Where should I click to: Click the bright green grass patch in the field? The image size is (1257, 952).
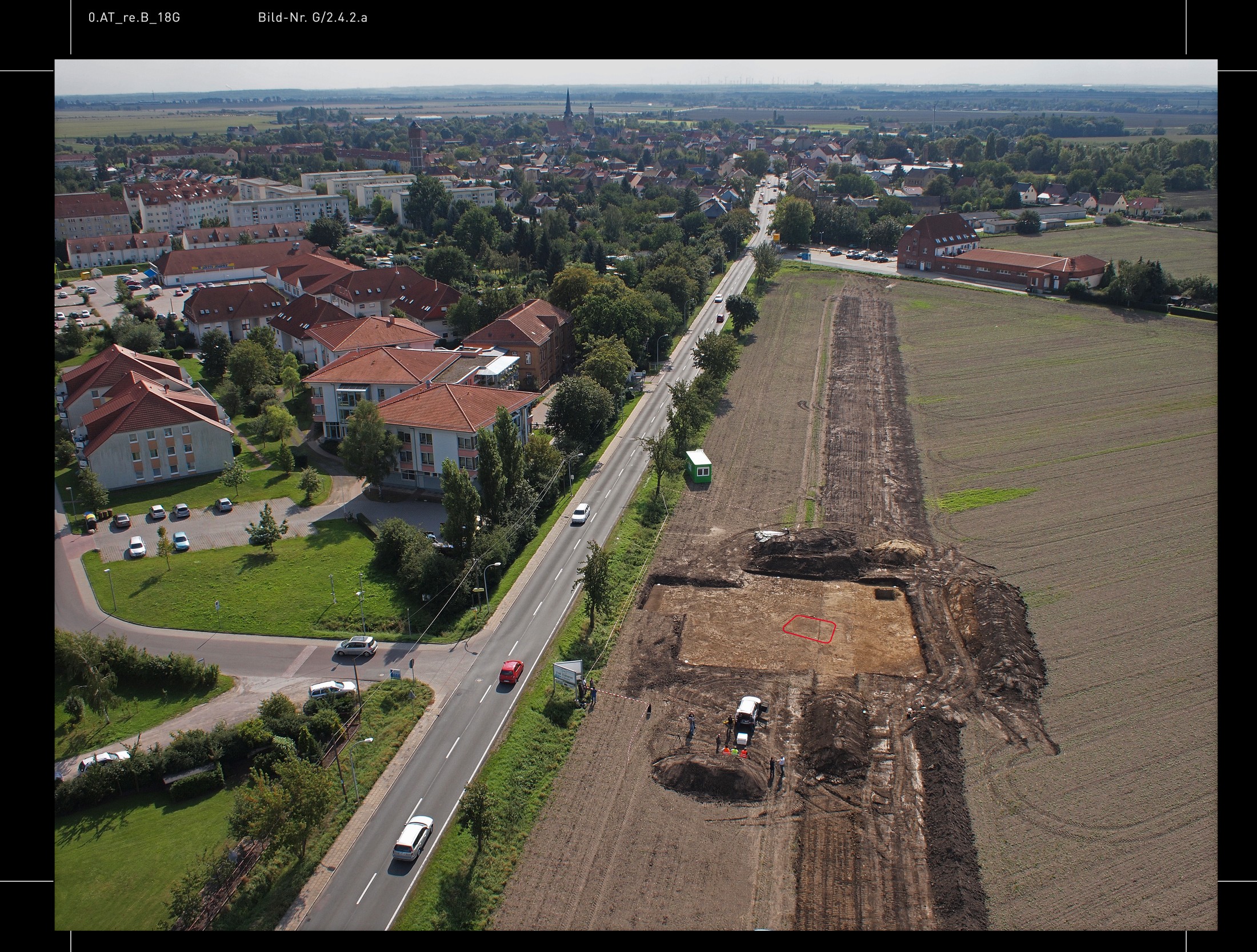click(980, 499)
